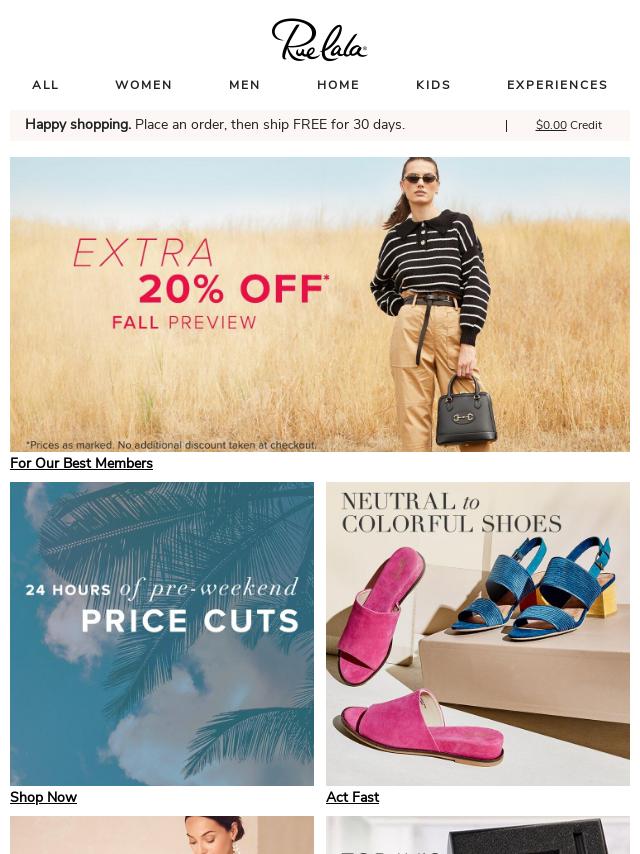Image resolution: width=640 pixels, height=854 pixels.
Task: Open the Extra 20% Off Fall Preview banner
Action: coord(320,304)
